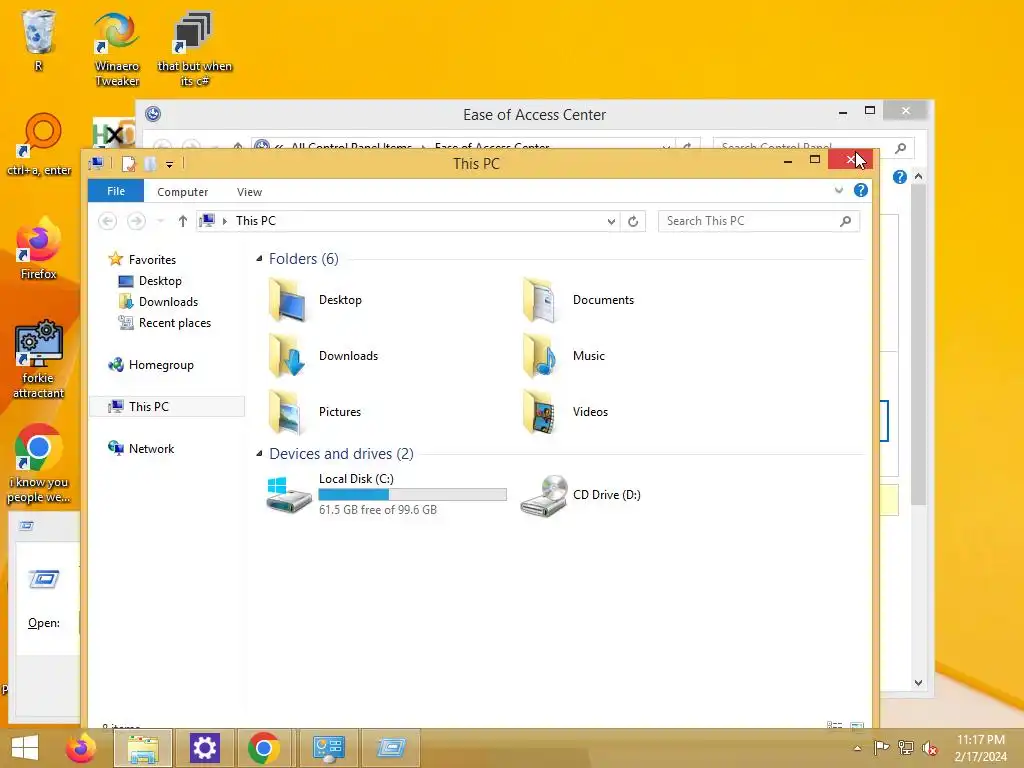The width and height of the screenshot is (1024, 768).
Task: Open the Documents folder
Action: [x=579, y=300]
